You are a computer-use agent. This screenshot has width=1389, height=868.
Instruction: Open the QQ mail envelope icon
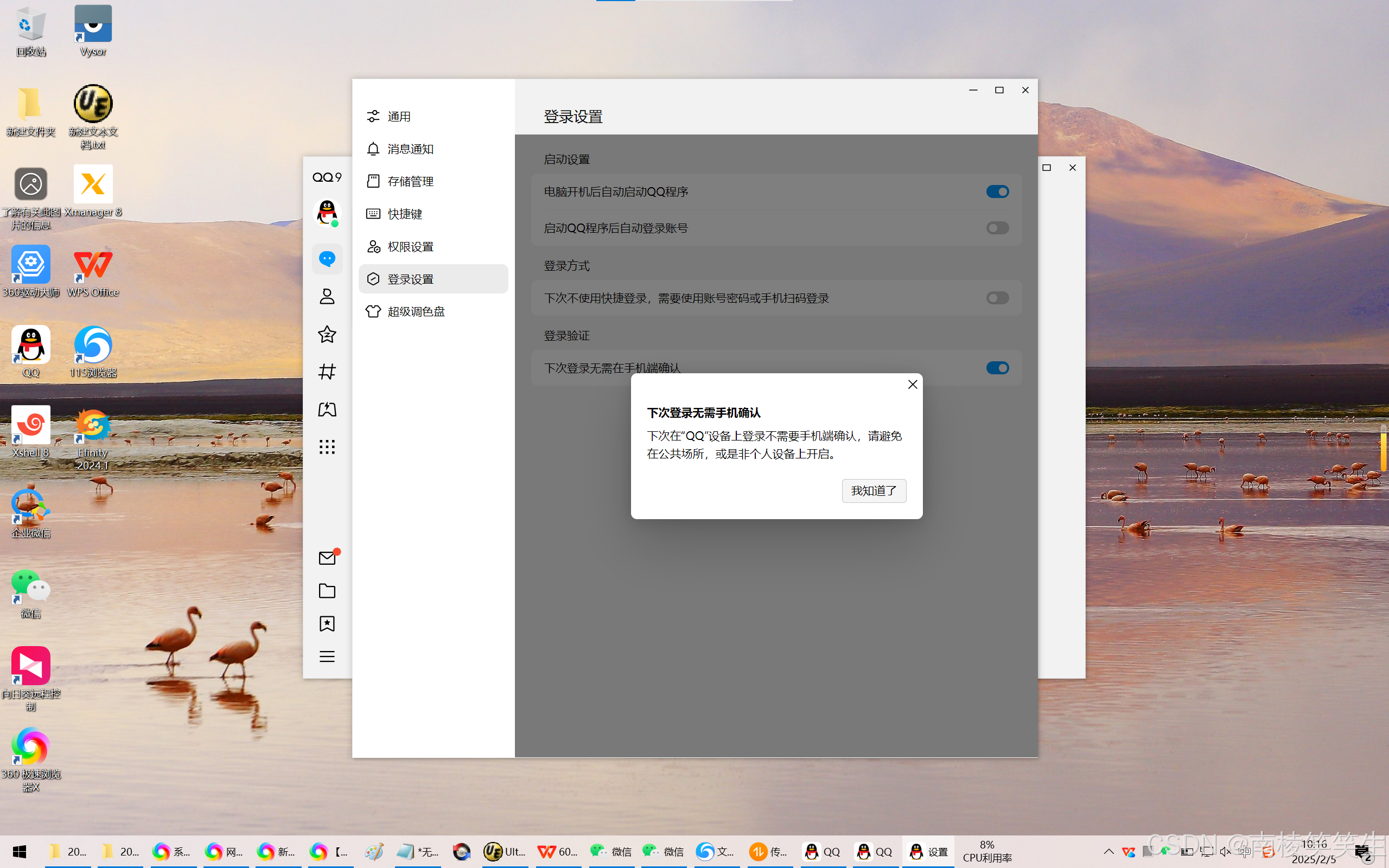click(327, 558)
